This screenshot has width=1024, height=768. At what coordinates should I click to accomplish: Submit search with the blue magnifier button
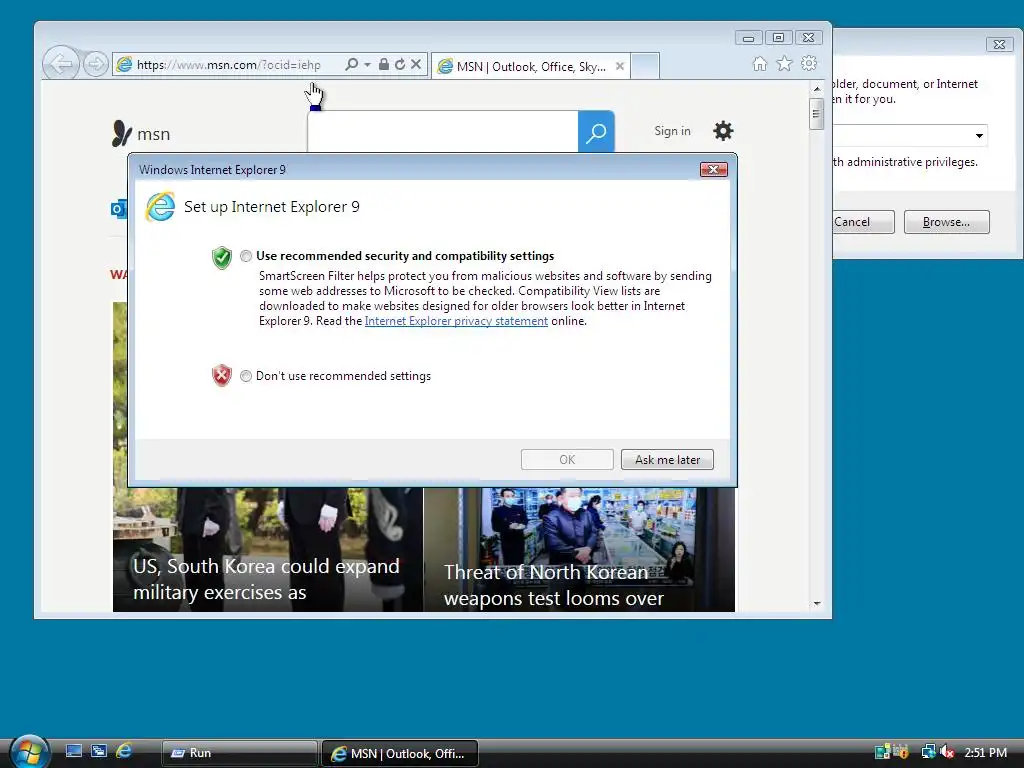click(596, 131)
